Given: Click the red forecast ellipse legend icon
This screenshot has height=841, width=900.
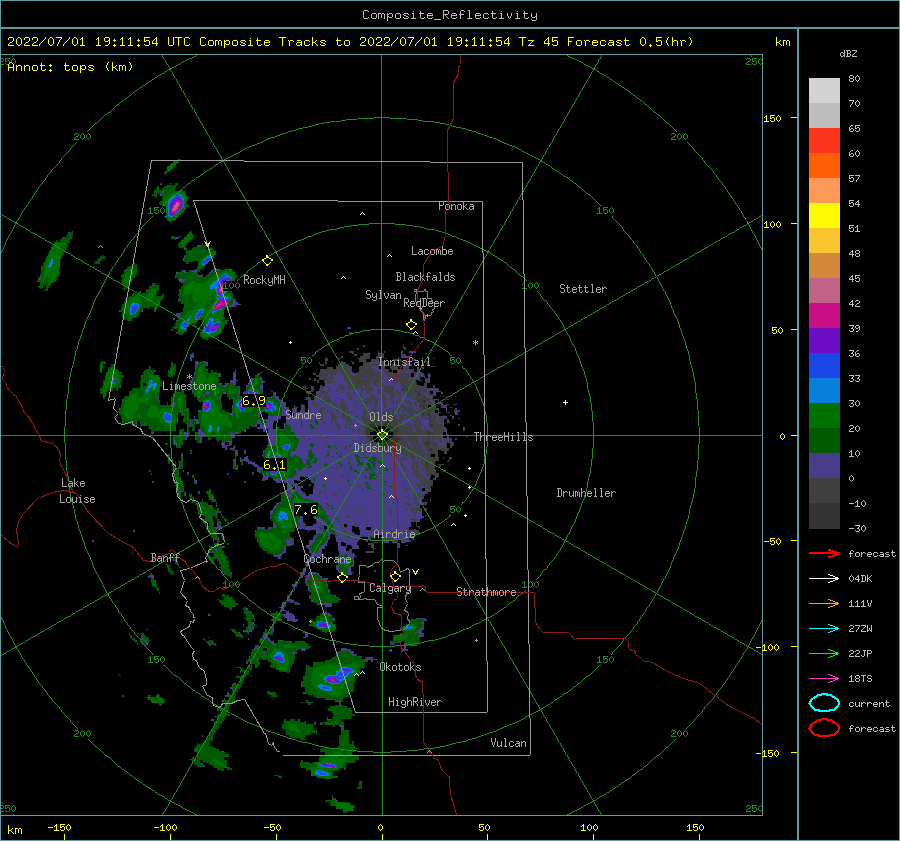Looking at the screenshot, I should point(824,728).
